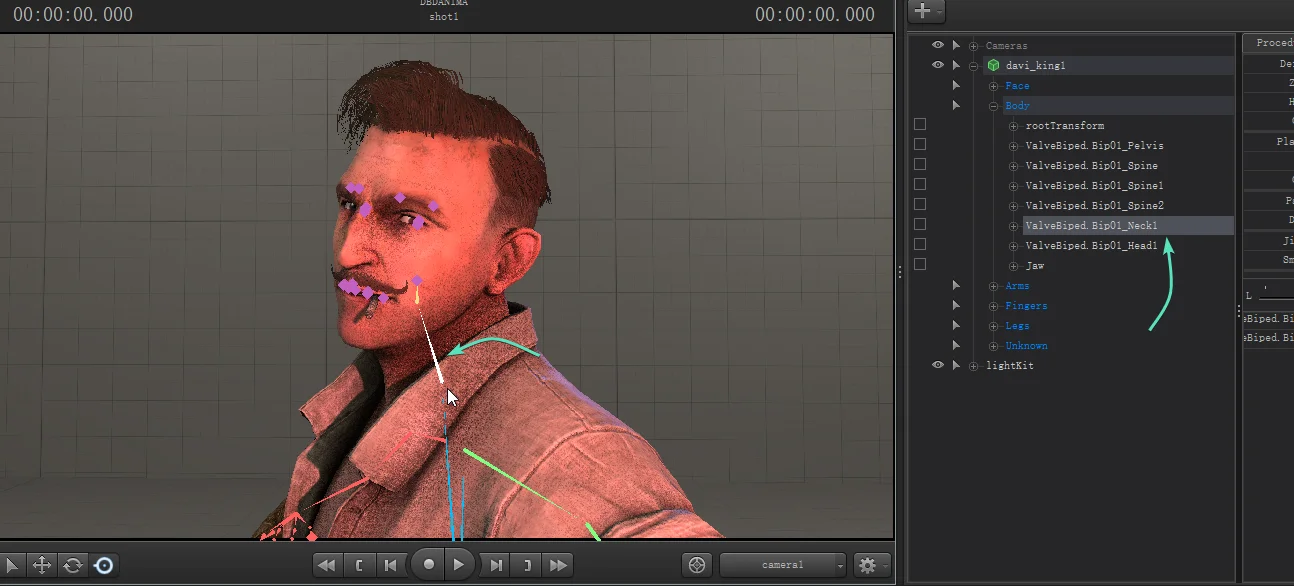Click the selection arrow icon for Face row

coord(957,85)
